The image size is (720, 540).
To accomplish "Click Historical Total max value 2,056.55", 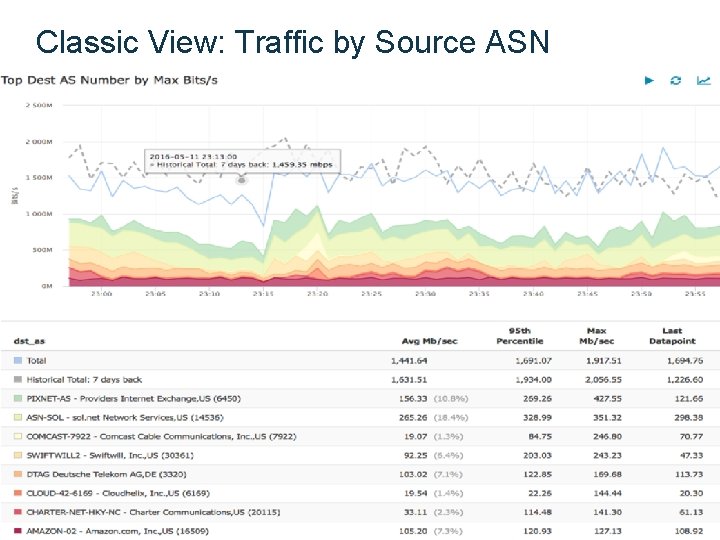I will [x=603, y=380].
